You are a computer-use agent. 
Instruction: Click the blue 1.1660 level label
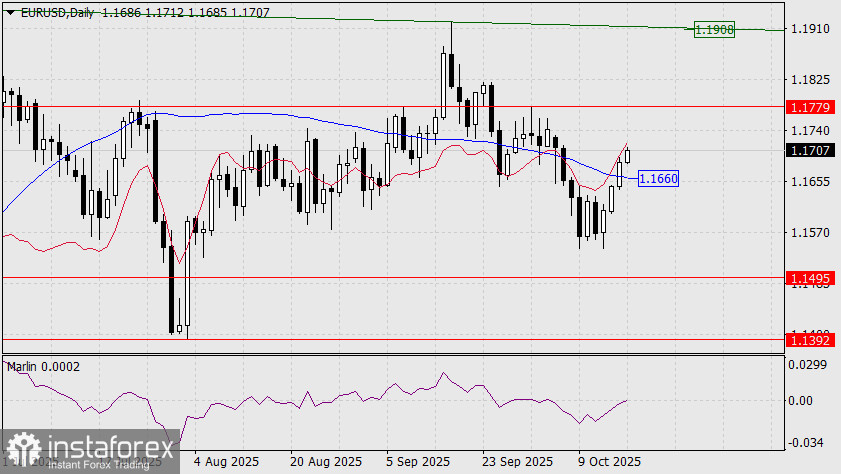tap(658, 179)
